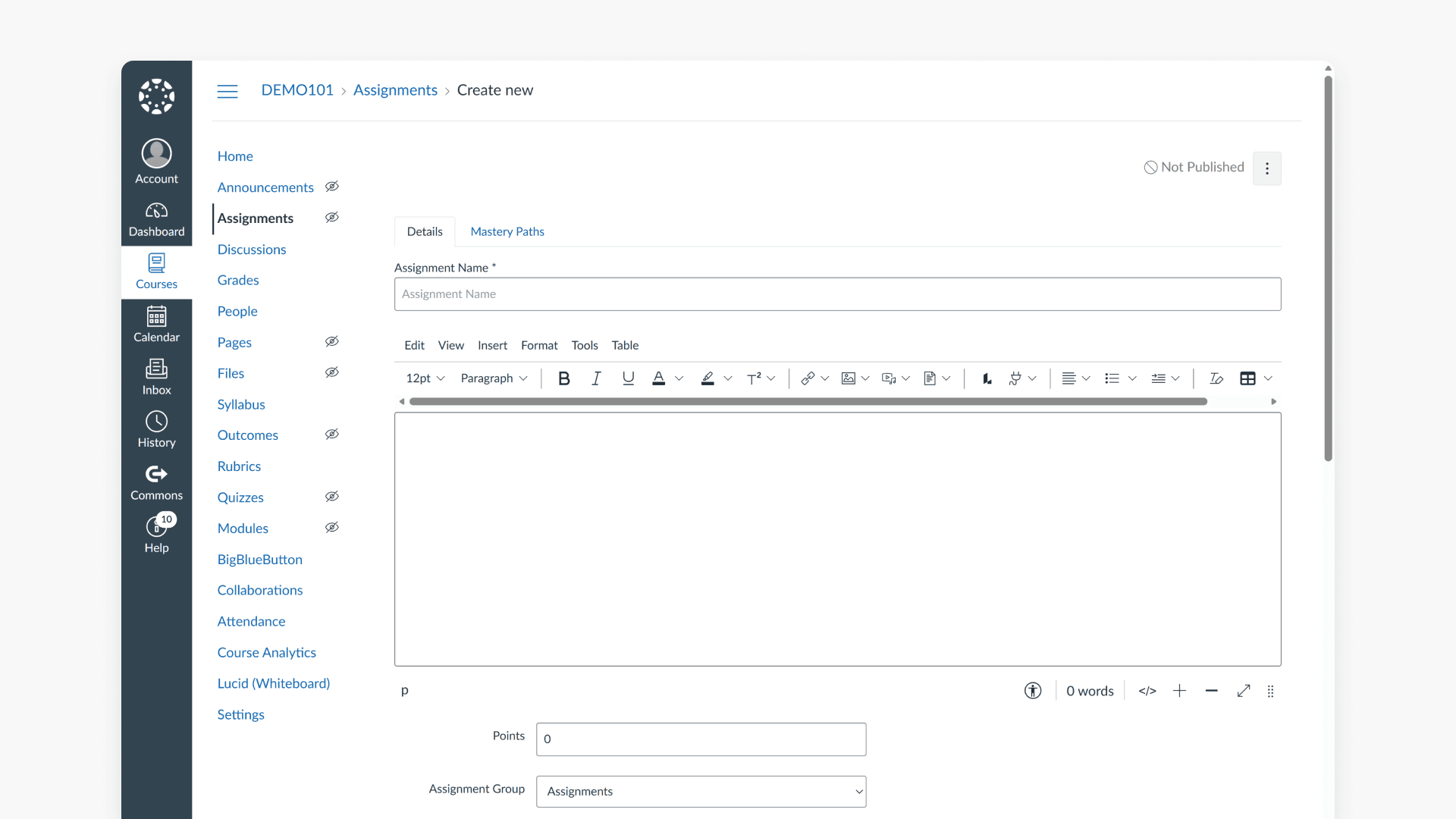
Task: Toggle visibility of the Pages section
Action: (x=331, y=341)
